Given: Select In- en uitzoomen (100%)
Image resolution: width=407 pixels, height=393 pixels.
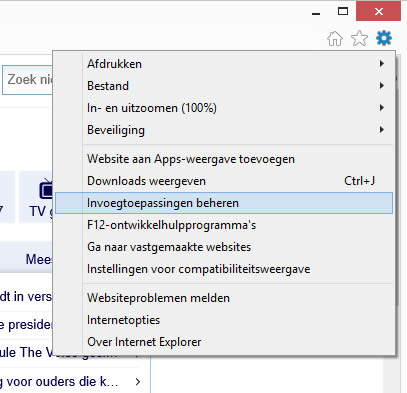Looking at the screenshot, I should click(224, 108).
